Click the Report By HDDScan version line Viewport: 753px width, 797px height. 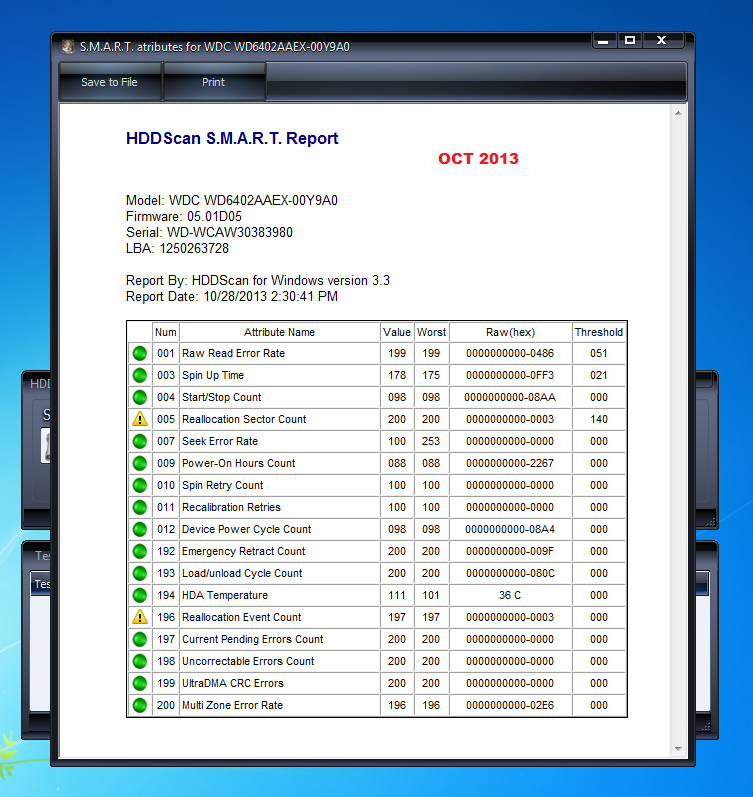tap(258, 281)
